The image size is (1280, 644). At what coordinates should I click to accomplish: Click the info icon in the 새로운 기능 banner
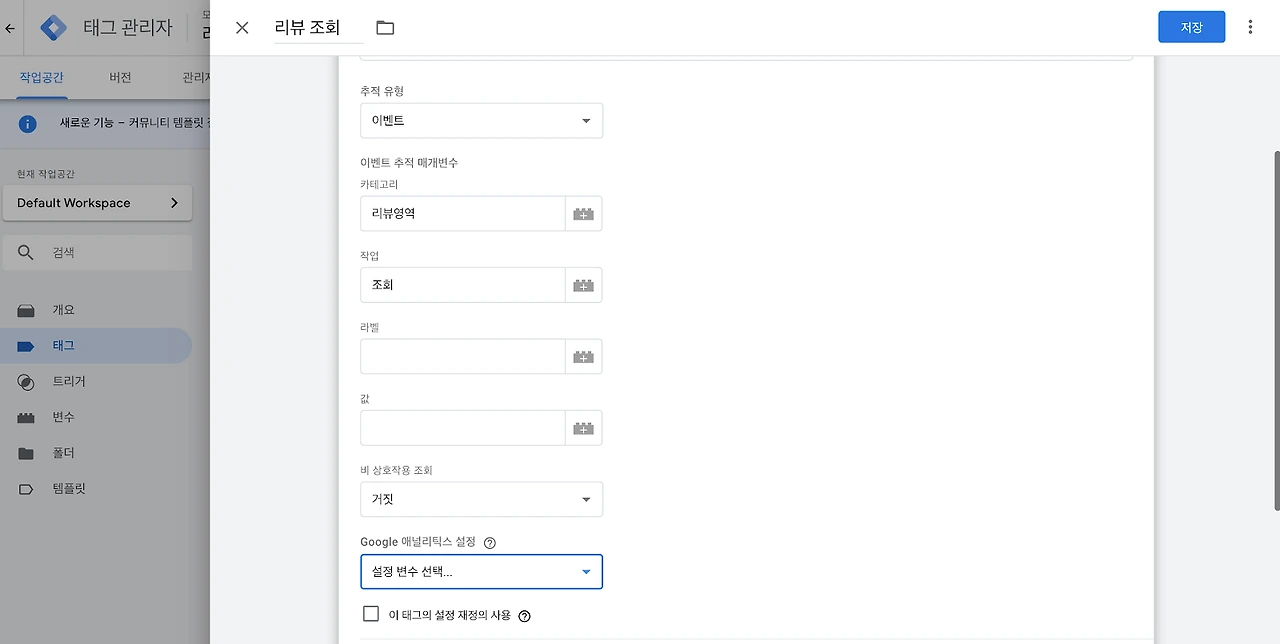[x=28, y=124]
